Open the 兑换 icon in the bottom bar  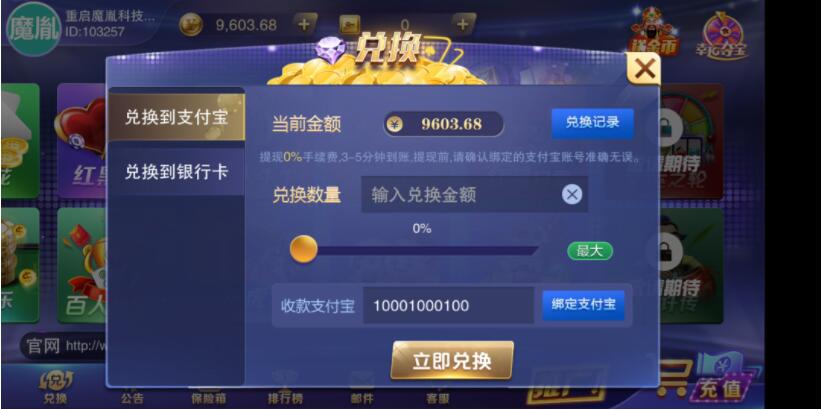pos(56,387)
